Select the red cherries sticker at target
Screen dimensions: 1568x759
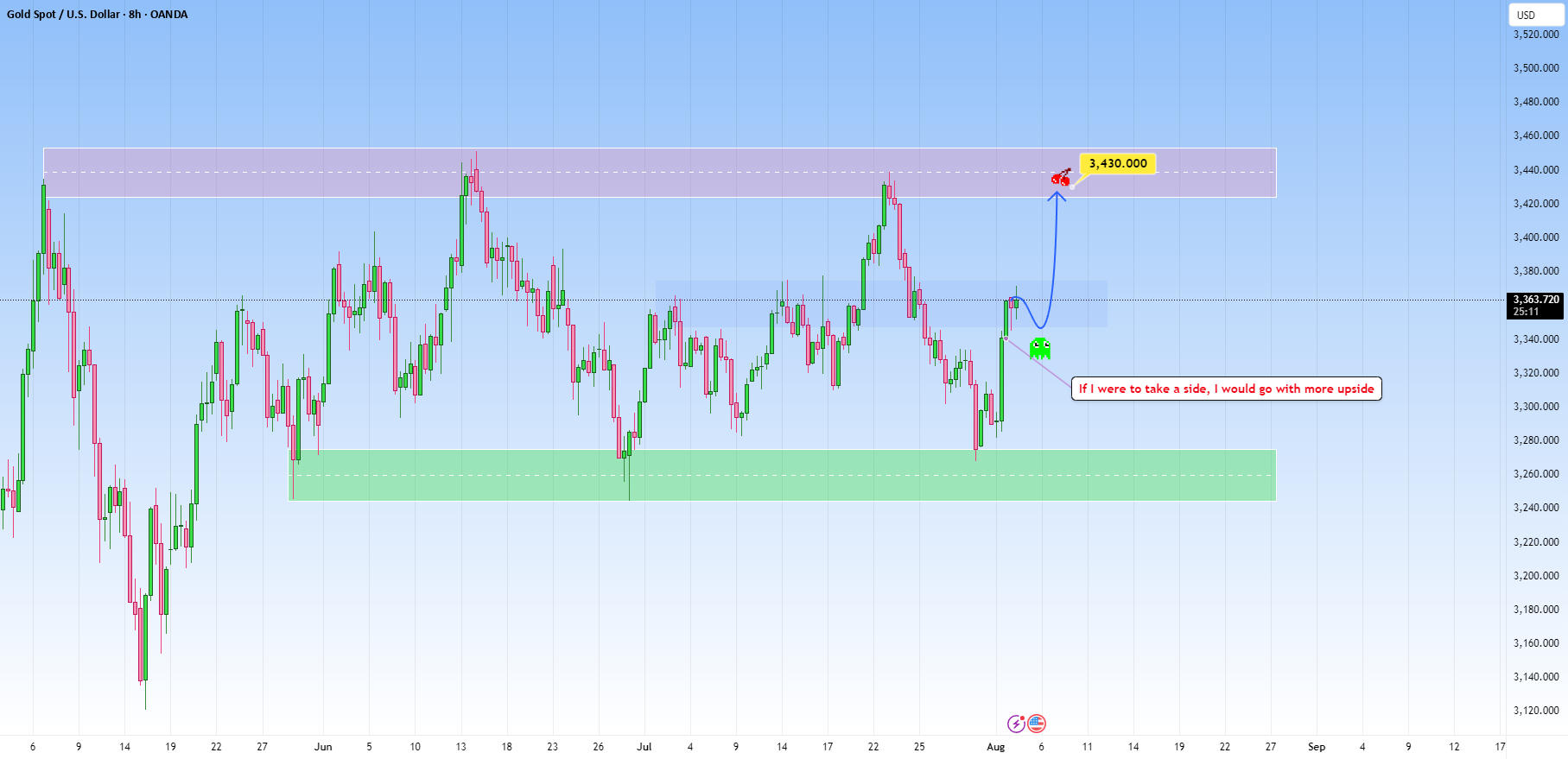coord(1061,177)
